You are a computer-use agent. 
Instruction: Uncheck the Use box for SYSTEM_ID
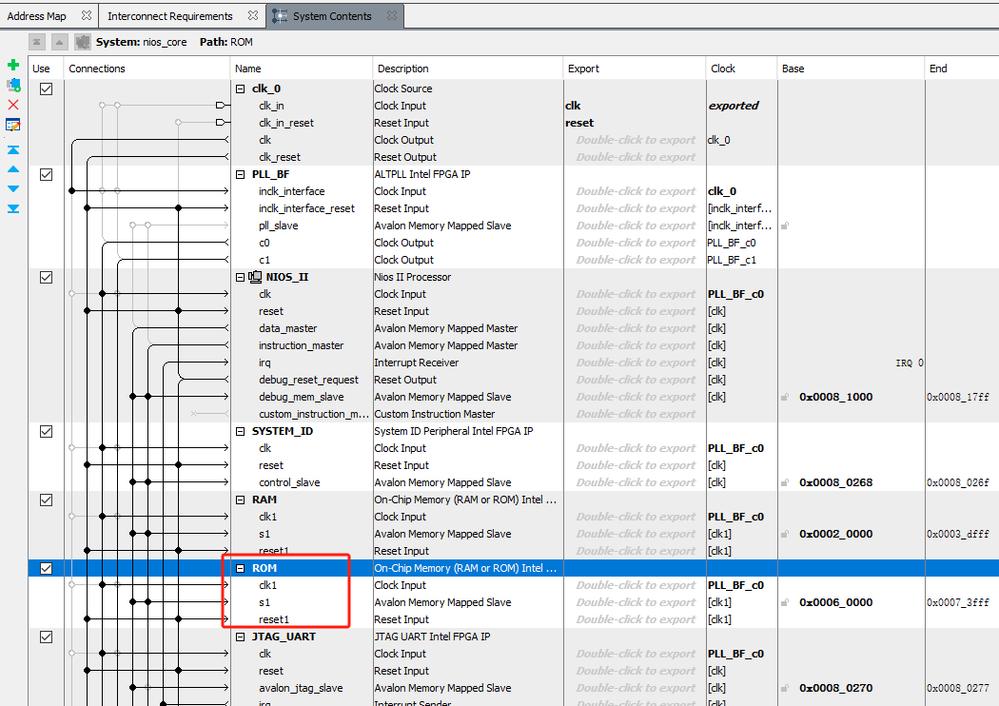click(x=46, y=431)
